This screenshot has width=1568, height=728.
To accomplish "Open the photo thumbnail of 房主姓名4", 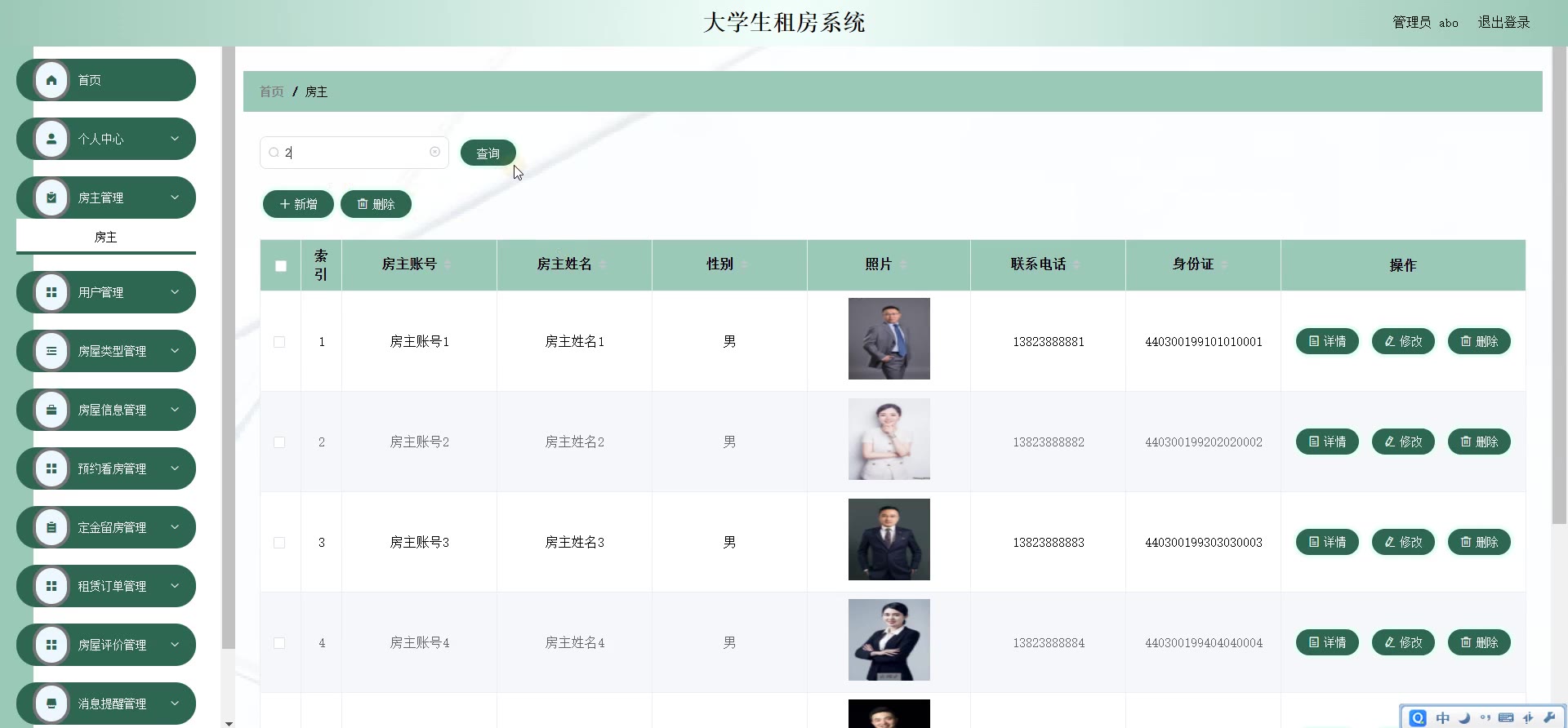I will point(889,640).
